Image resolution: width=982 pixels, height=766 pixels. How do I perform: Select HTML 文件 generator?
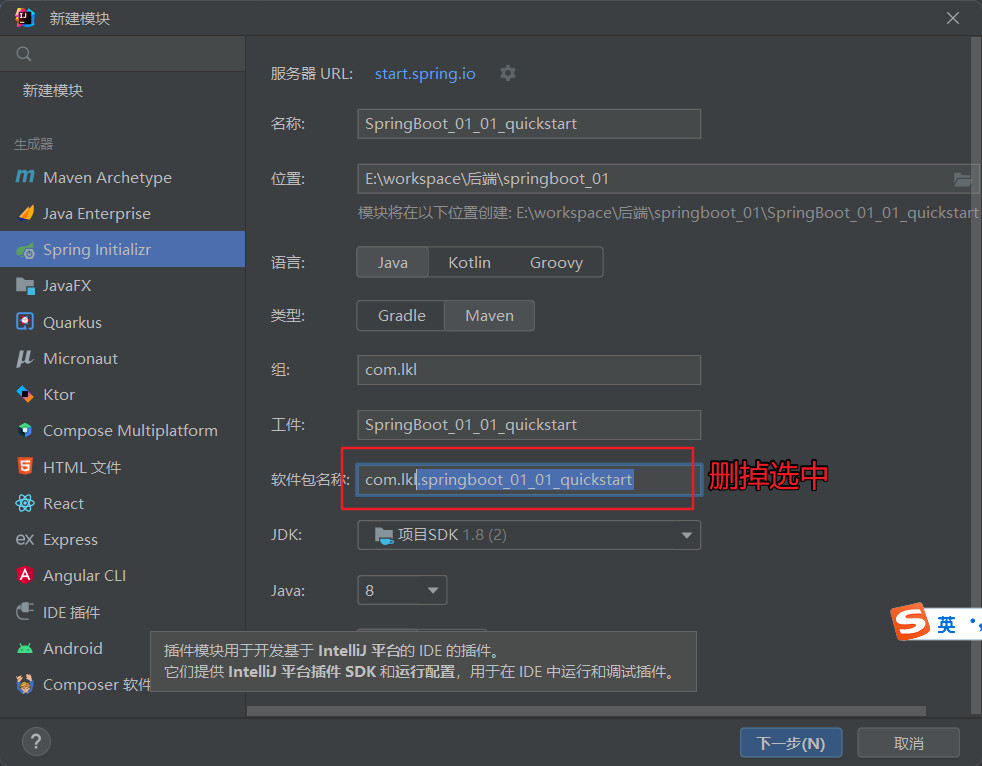tap(122, 467)
